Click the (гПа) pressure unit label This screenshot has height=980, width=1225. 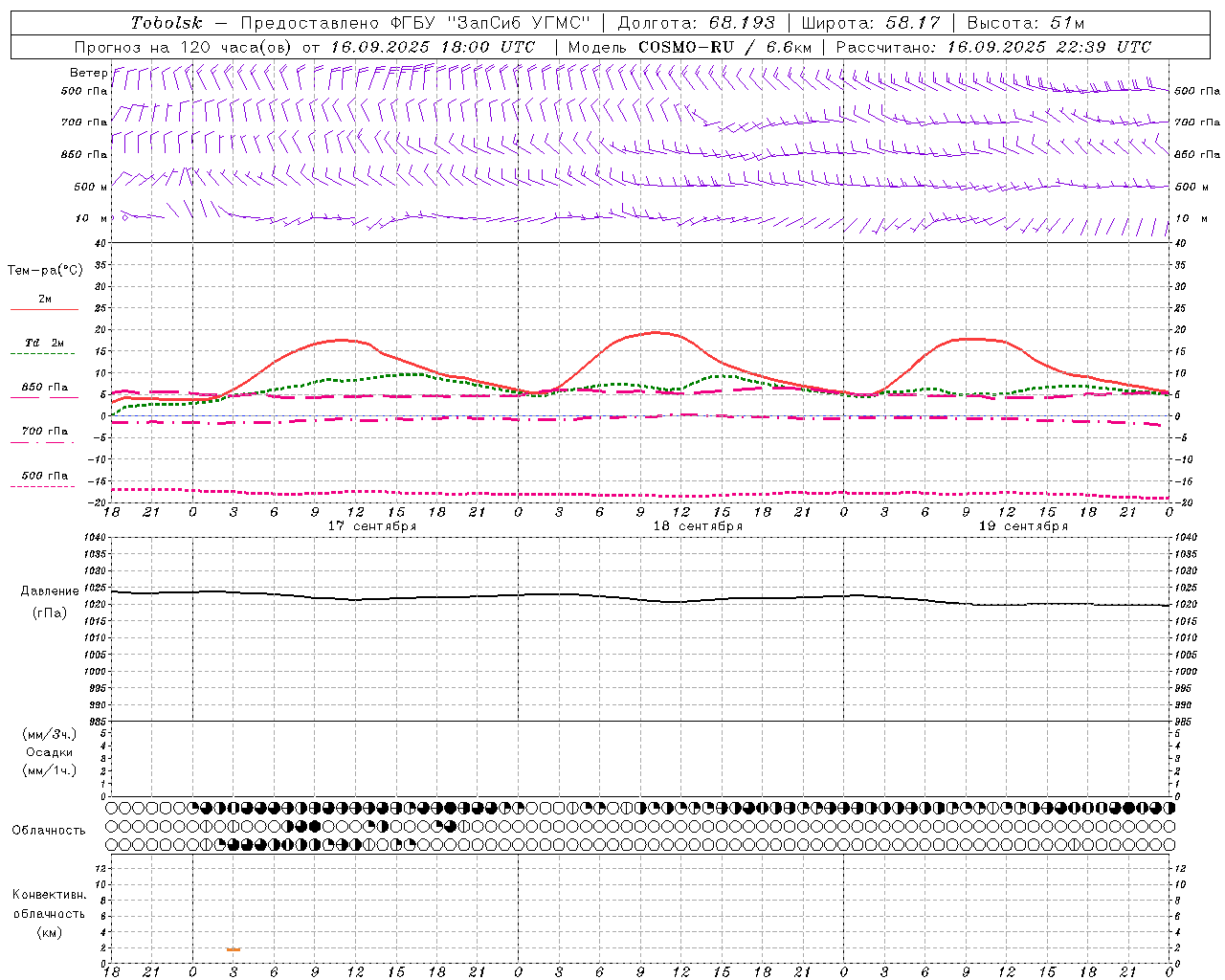click(50, 612)
